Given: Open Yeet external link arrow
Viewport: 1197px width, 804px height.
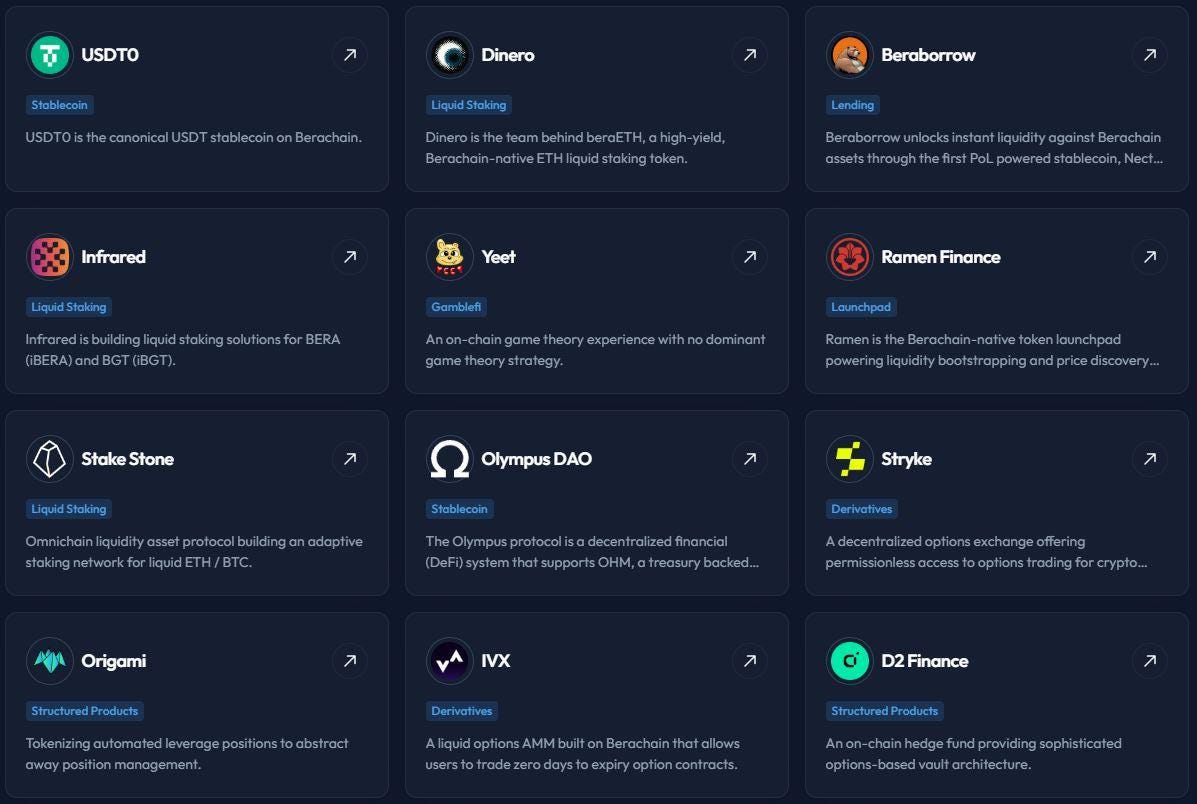Looking at the screenshot, I should click(750, 257).
